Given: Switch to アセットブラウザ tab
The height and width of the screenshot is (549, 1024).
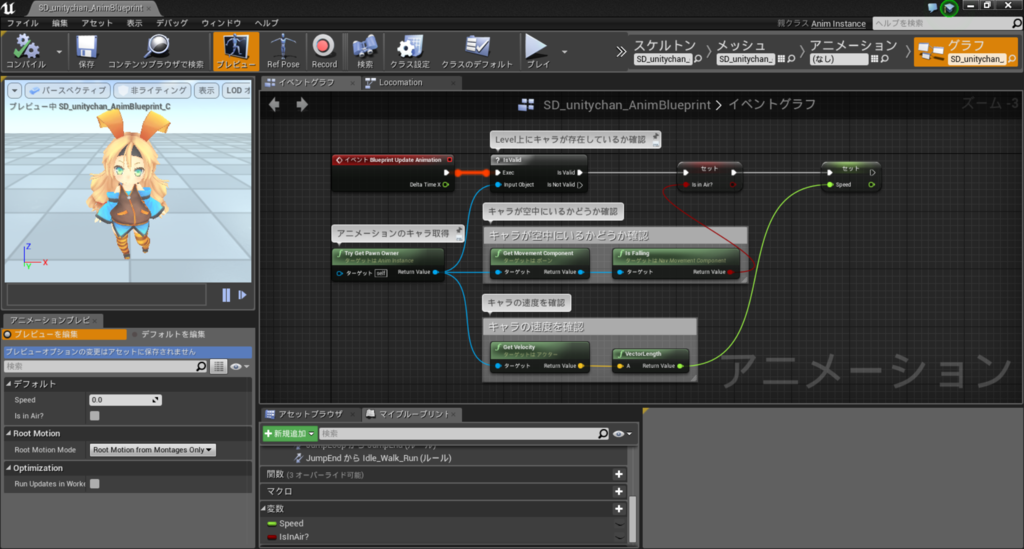Looking at the screenshot, I should [310, 414].
